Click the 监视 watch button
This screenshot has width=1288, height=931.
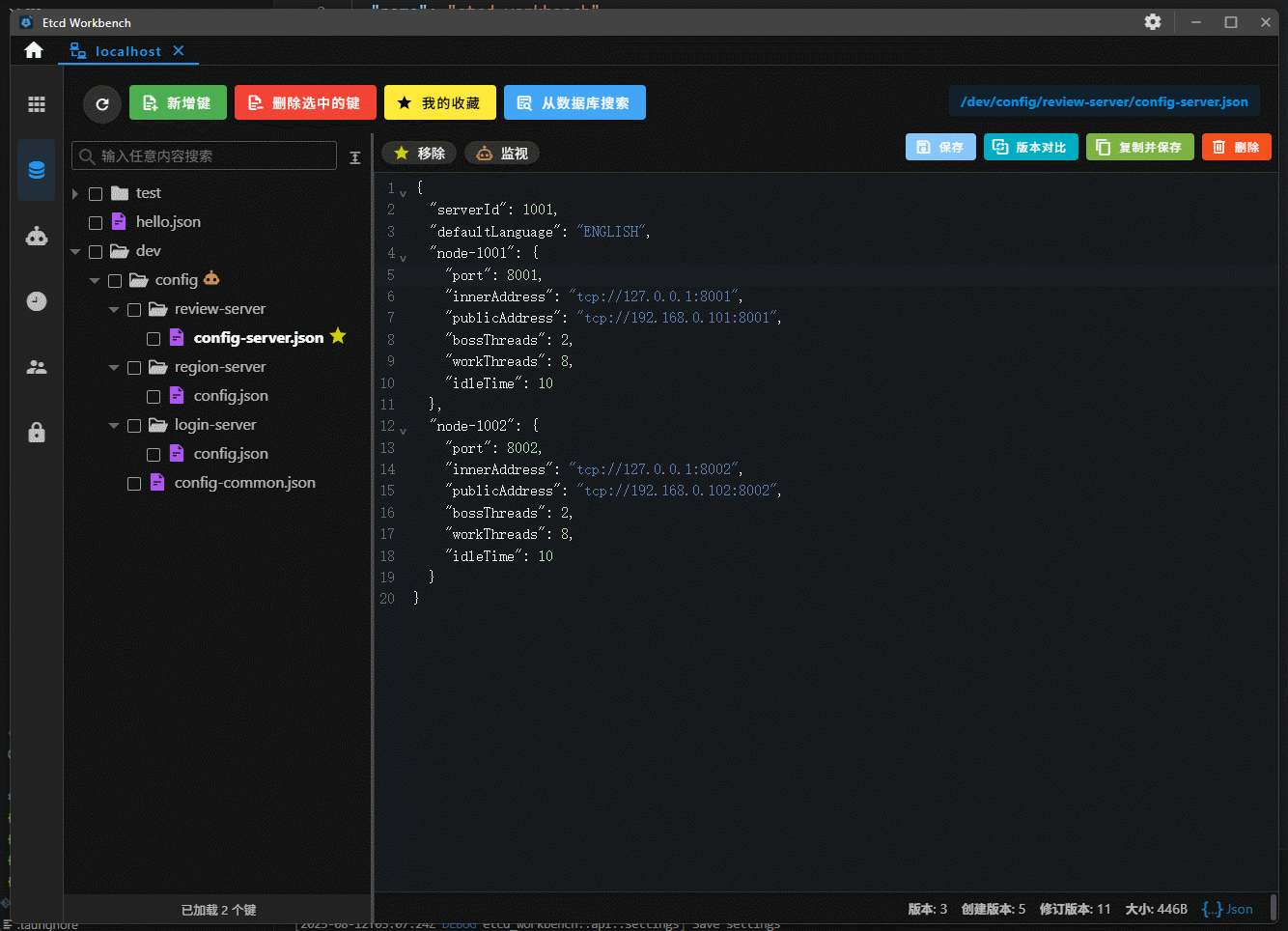pyautogui.click(x=502, y=153)
